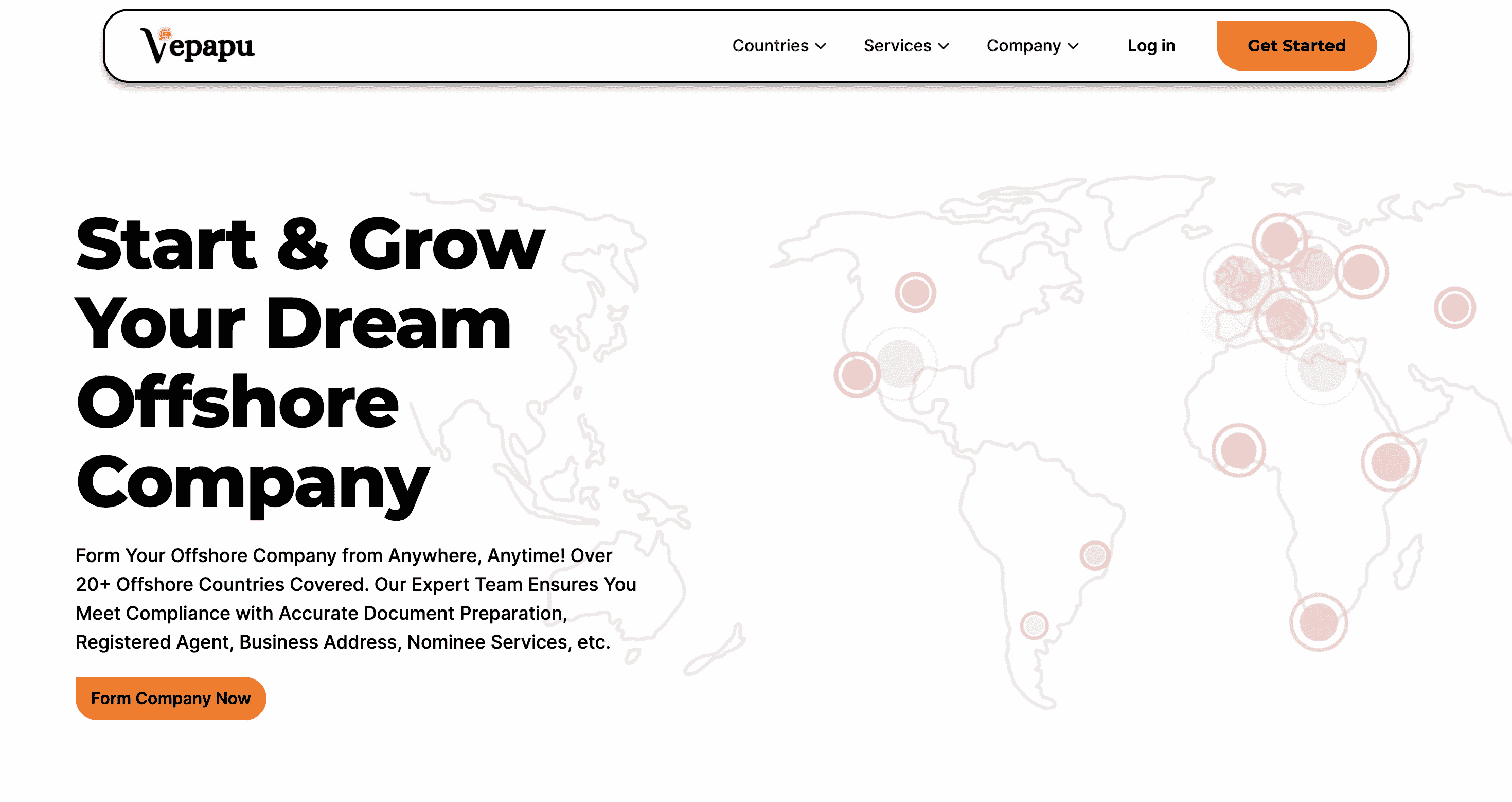
Task: Click the faded grey marker over the Middle East
Action: (x=1322, y=368)
